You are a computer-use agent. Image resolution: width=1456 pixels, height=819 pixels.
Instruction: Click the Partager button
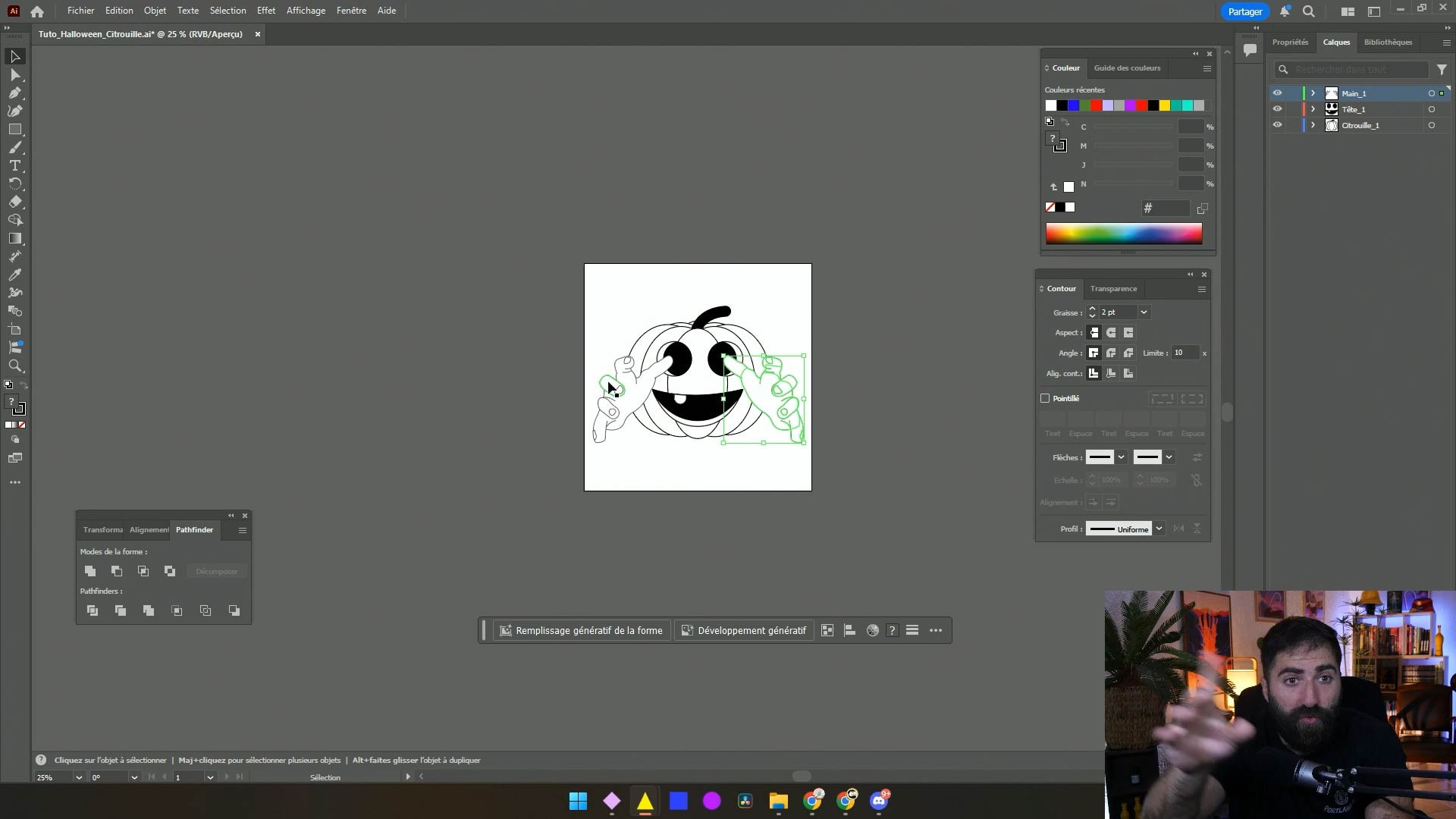[1244, 11]
